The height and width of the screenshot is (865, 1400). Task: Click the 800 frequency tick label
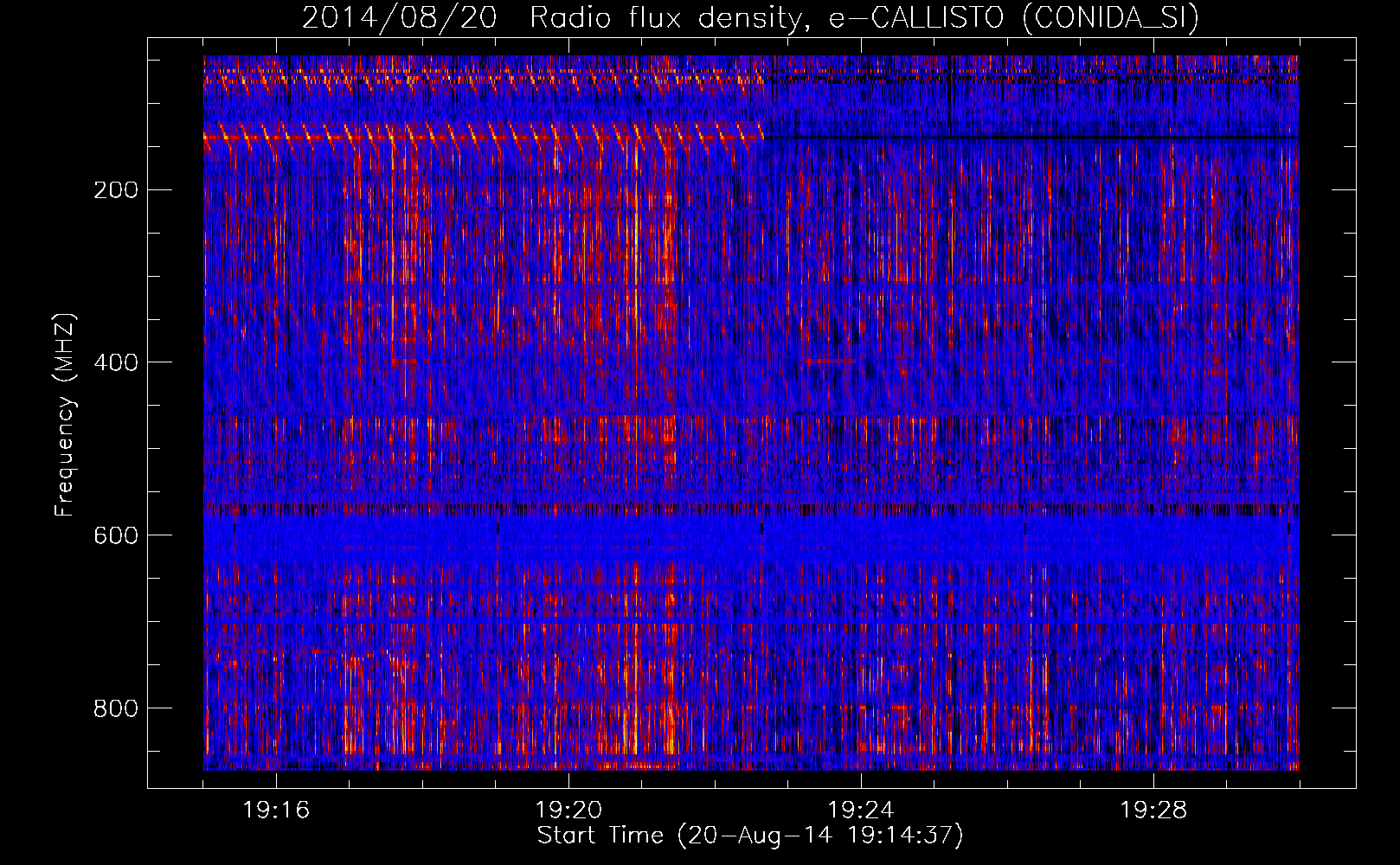[116, 708]
